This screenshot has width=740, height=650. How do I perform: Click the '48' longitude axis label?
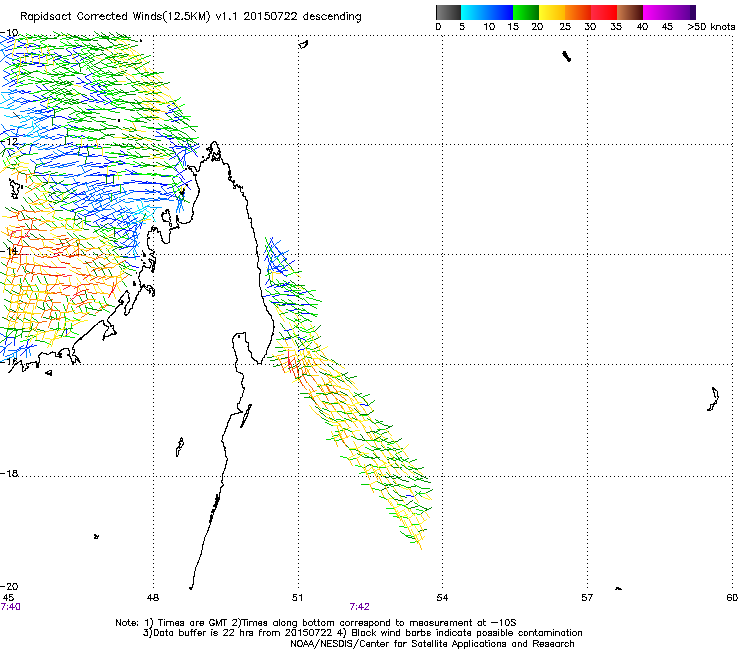point(153,598)
